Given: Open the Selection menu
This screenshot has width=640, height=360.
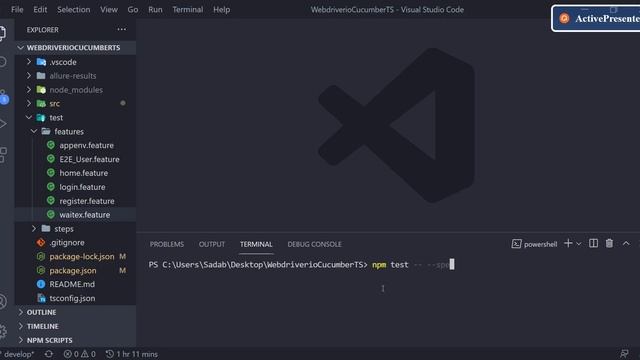Looking at the screenshot, I should (73, 9).
